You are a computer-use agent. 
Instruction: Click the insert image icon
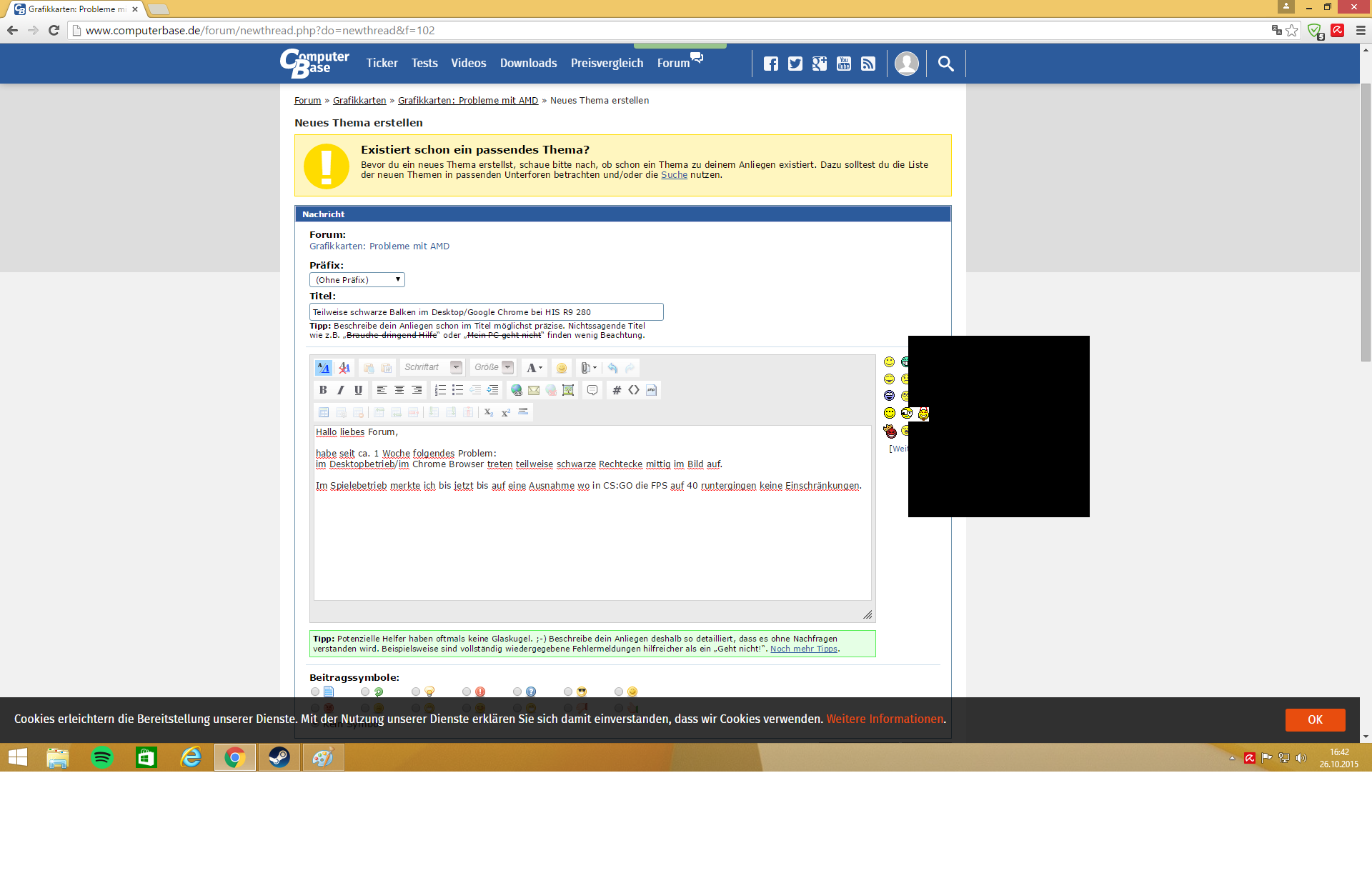pyautogui.click(x=568, y=390)
